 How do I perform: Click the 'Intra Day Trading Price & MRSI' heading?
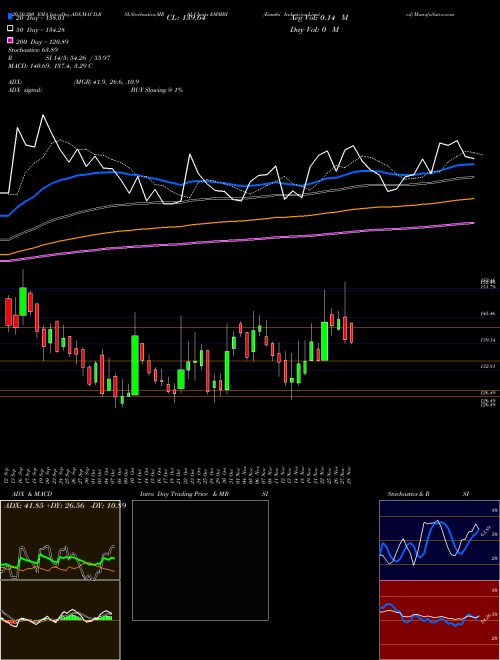[204, 494]
